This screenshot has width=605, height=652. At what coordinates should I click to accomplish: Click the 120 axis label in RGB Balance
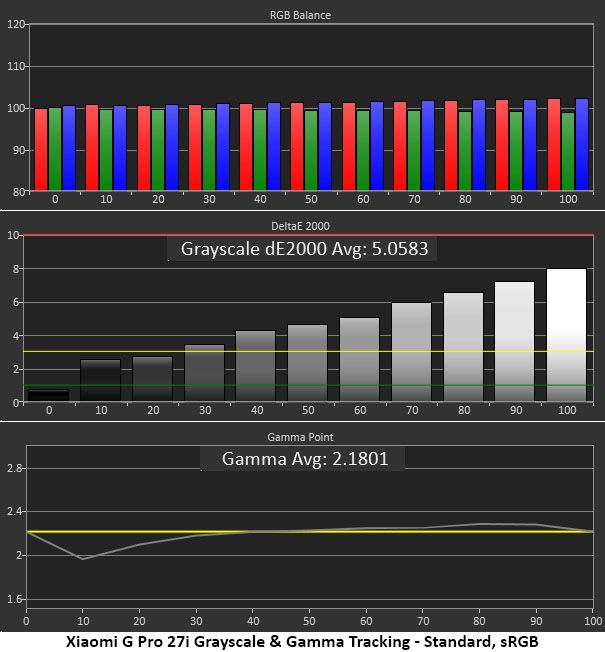16,24
